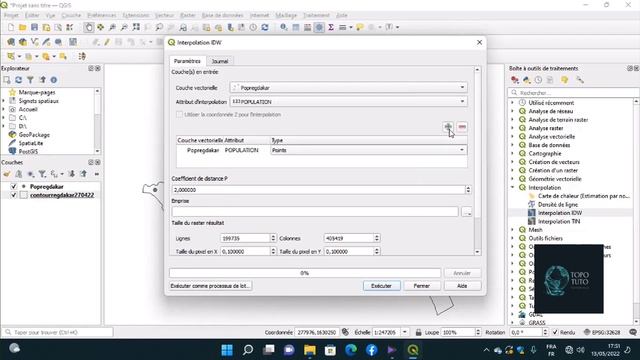Select the Identify features tool

coord(283,27)
